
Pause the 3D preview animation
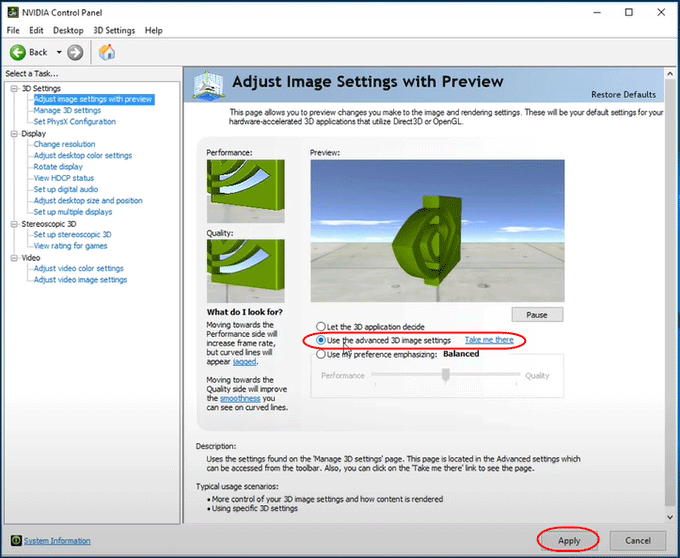[x=537, y=315]
